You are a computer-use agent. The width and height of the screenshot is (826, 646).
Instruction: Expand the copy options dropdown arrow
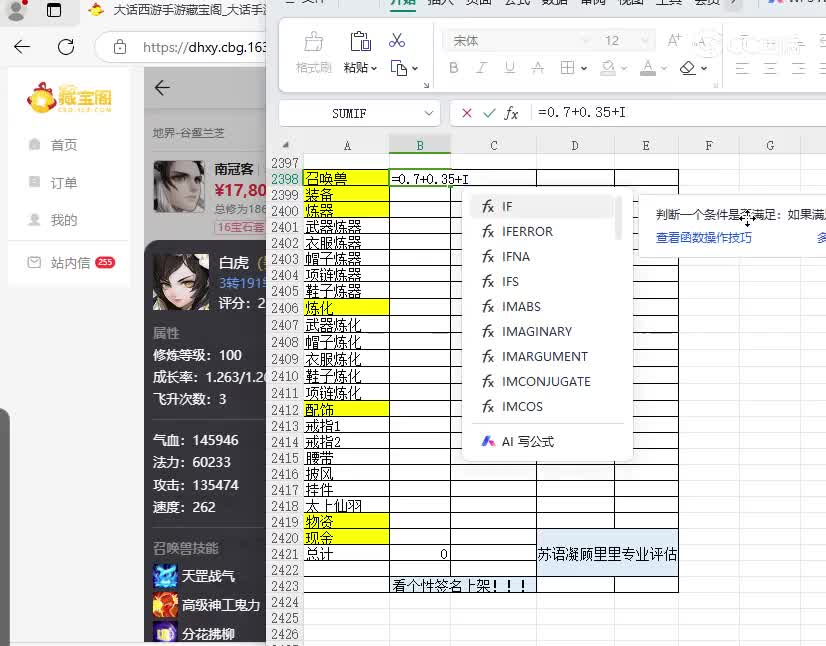415,68
